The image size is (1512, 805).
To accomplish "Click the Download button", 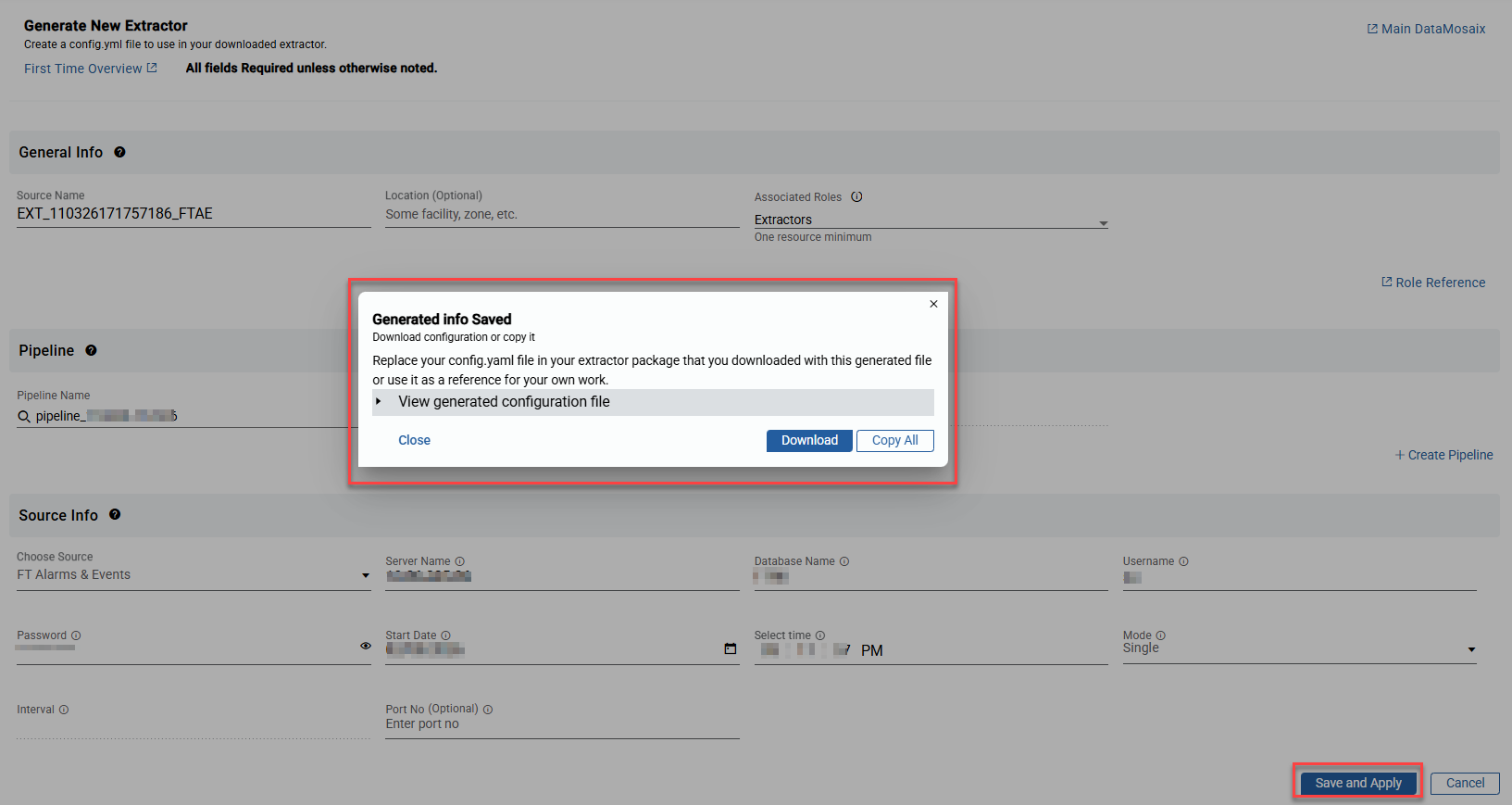I will [809, 441].
